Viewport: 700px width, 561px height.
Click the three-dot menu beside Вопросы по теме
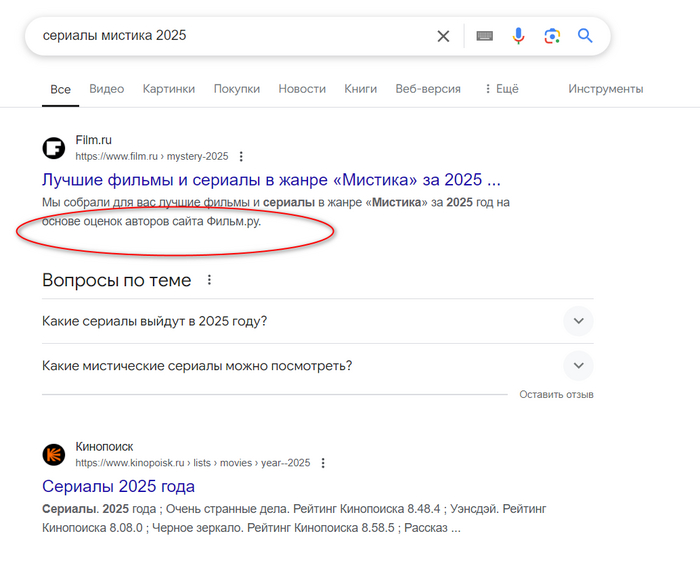coord(209,280)
